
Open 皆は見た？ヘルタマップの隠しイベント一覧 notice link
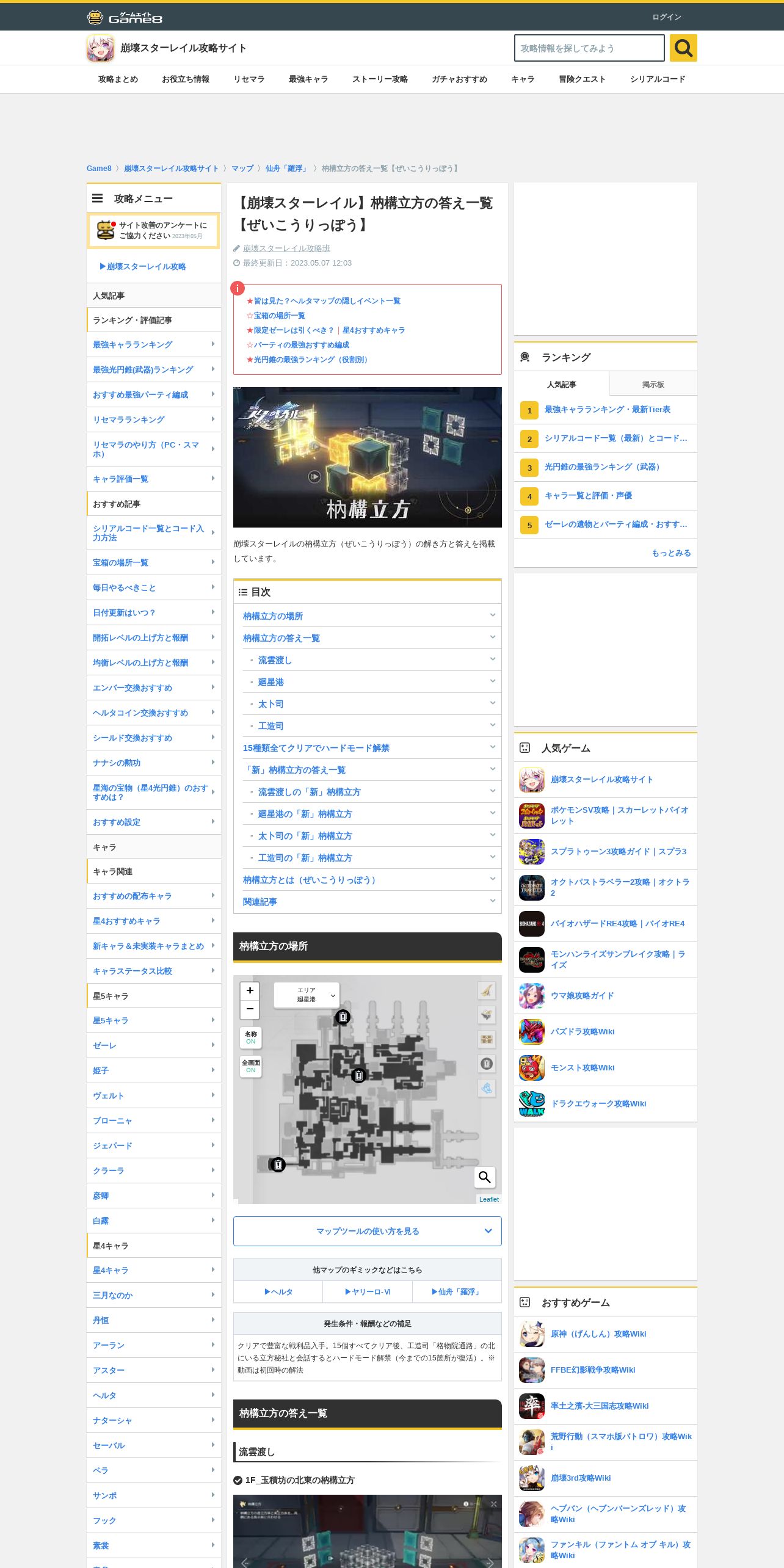(x=327, y=300)
